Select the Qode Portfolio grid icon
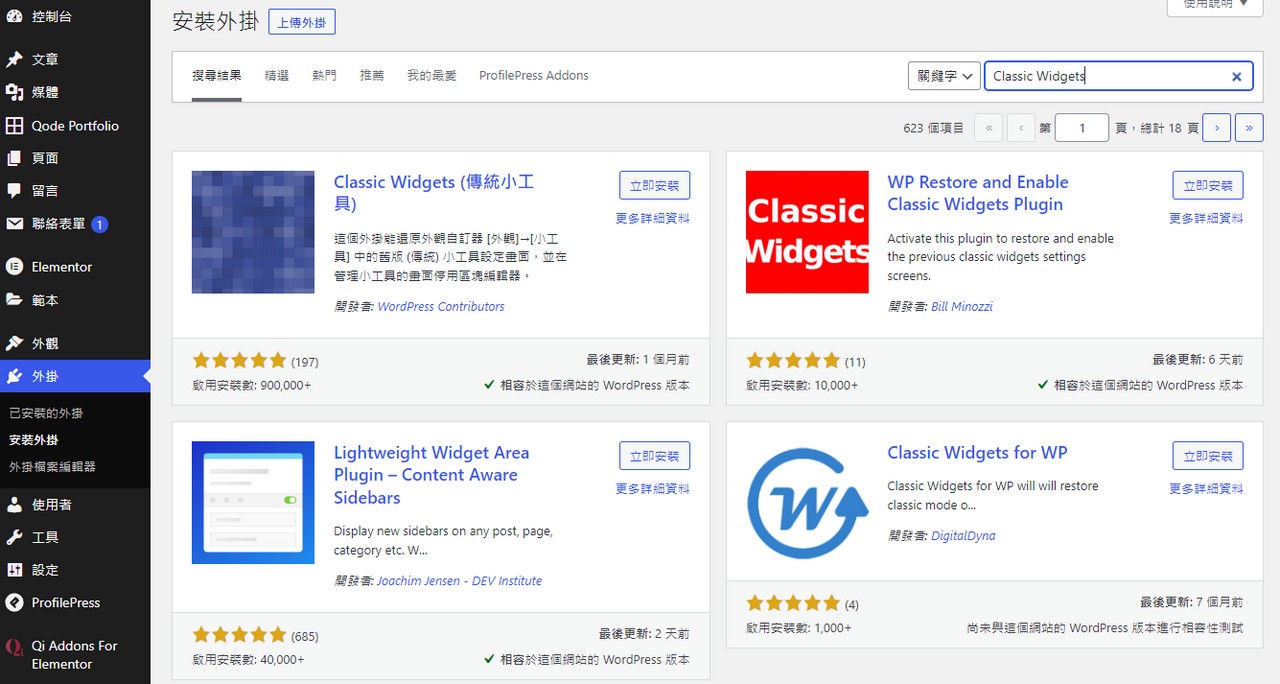This screenshot has height=684, width=1280. (18, 125)
